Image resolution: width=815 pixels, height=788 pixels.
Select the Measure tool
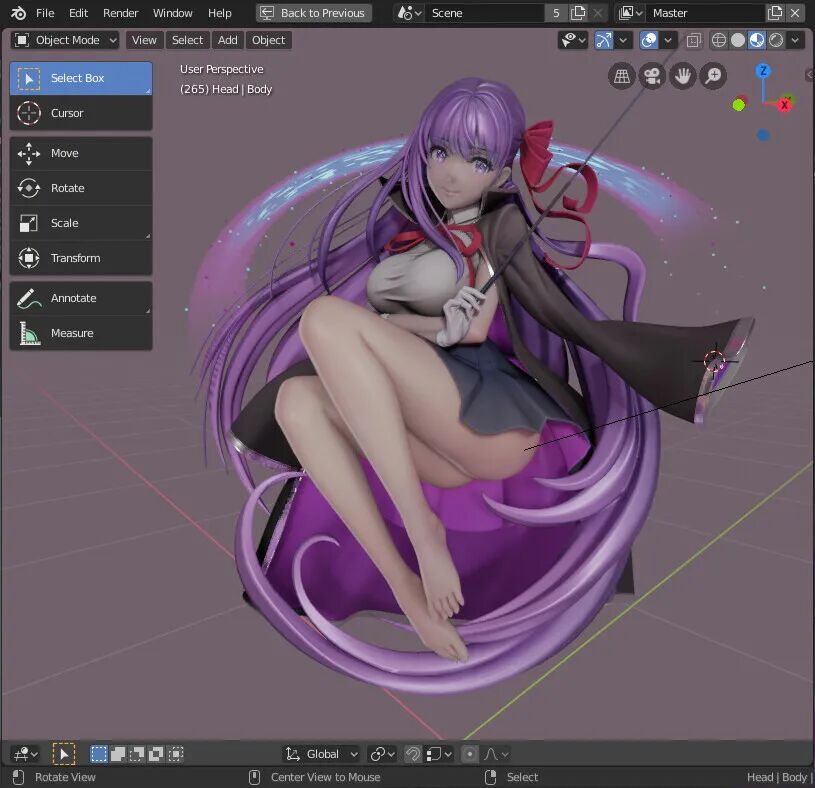tap(81, 333)
